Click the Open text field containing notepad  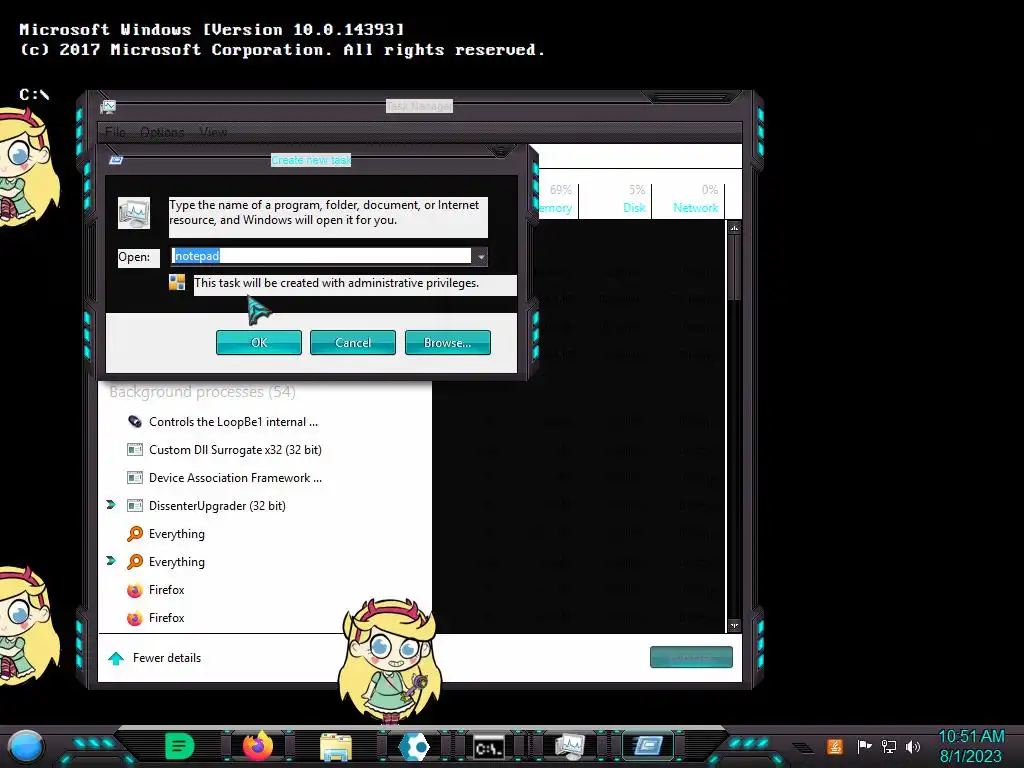321,256
